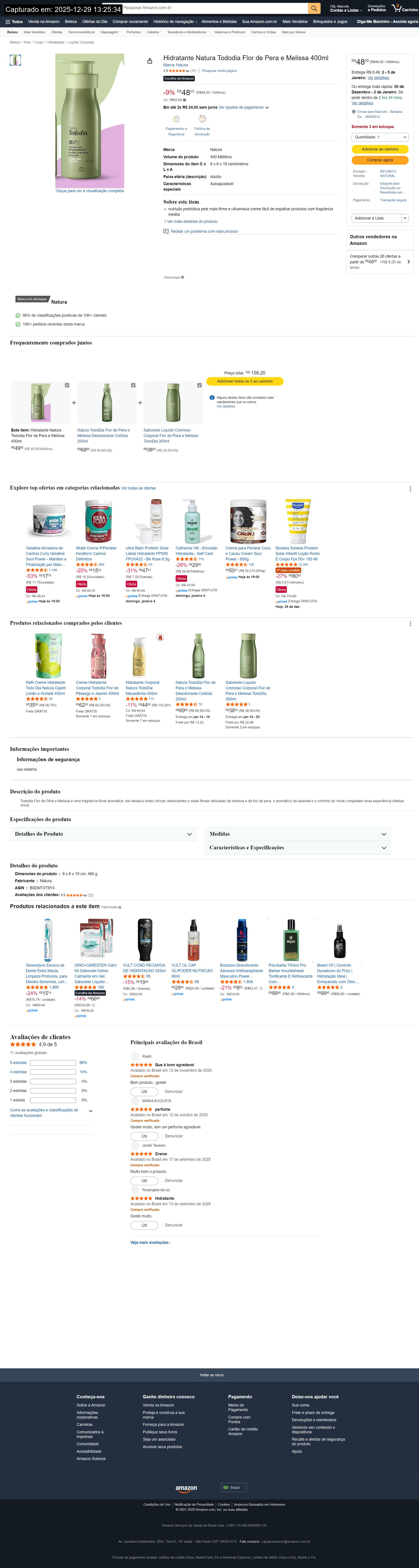Click the 5 estrelas rating bar

53,1063
